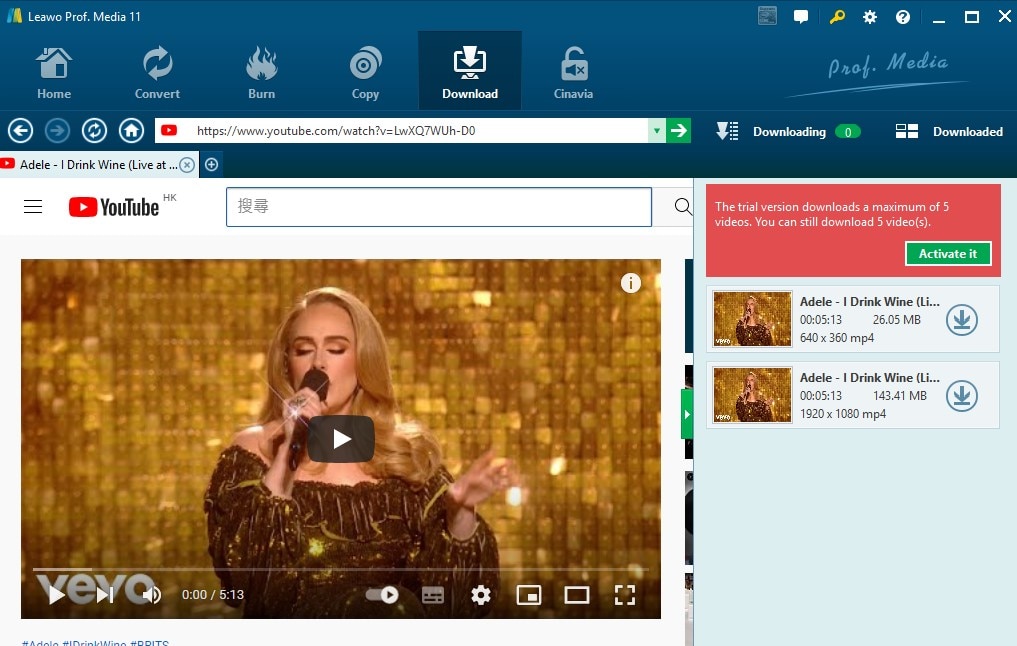The height and width of the screenshot is (646, 1017).
Task: Switch to theater mode
Action: [x=577, y=595]
